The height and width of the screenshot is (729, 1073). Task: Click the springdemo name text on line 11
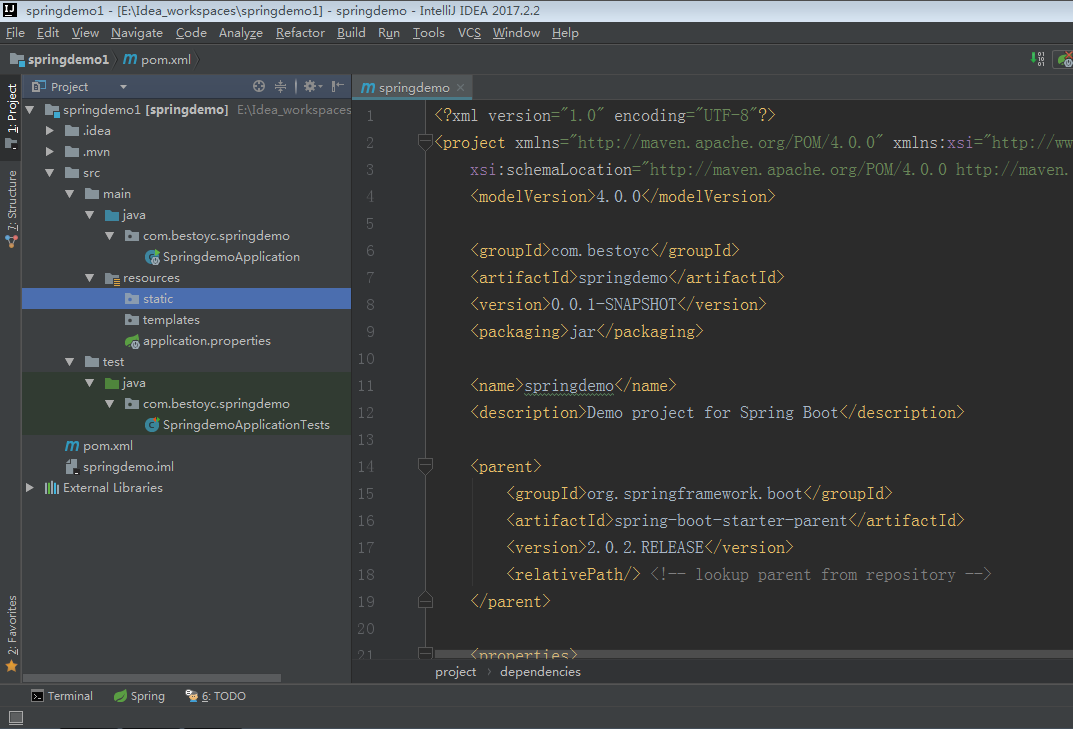[x=569, y=386]
